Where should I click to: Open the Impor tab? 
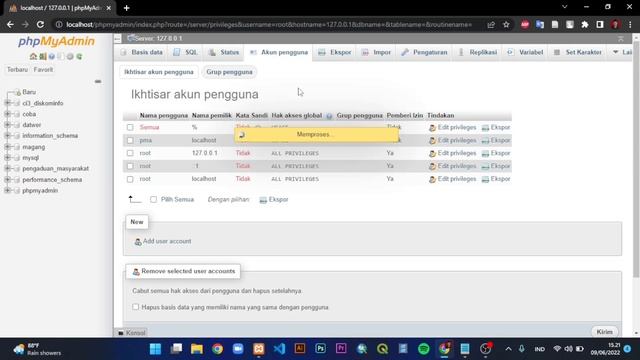(376, 52)
